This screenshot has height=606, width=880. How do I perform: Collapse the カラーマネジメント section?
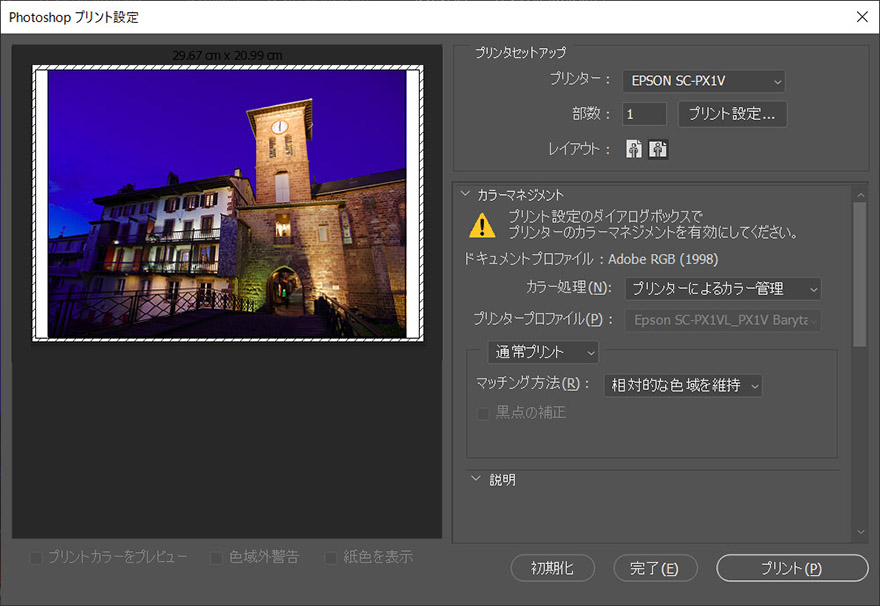coord(465,195)
